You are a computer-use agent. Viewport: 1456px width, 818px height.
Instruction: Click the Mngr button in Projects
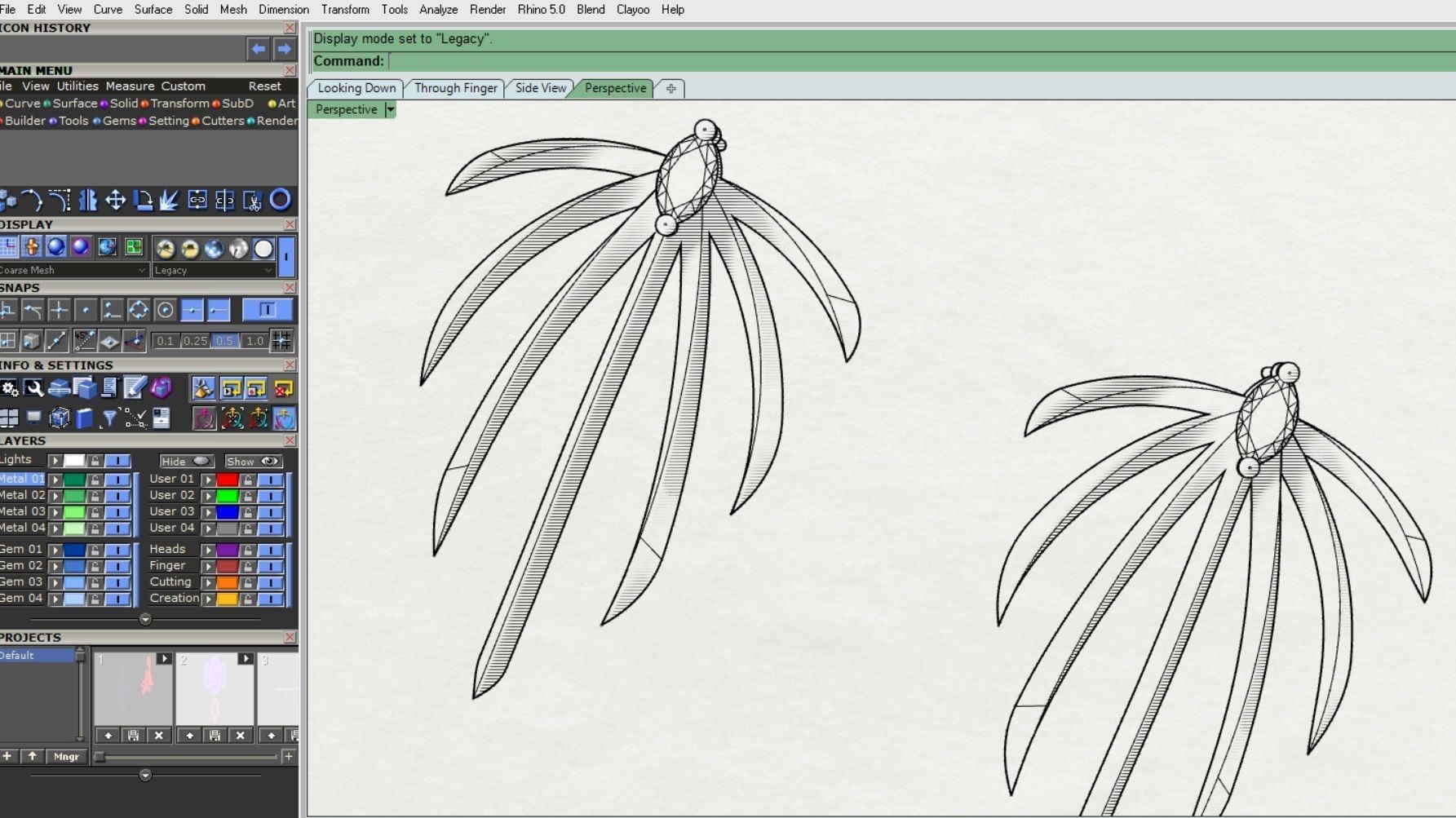point(66,756)
